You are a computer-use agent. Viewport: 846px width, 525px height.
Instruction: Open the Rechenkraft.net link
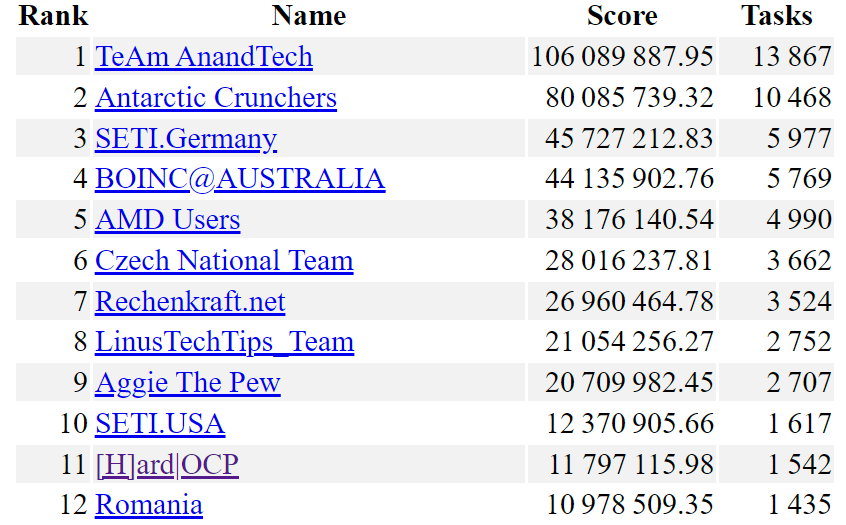[x=190, y=302]
